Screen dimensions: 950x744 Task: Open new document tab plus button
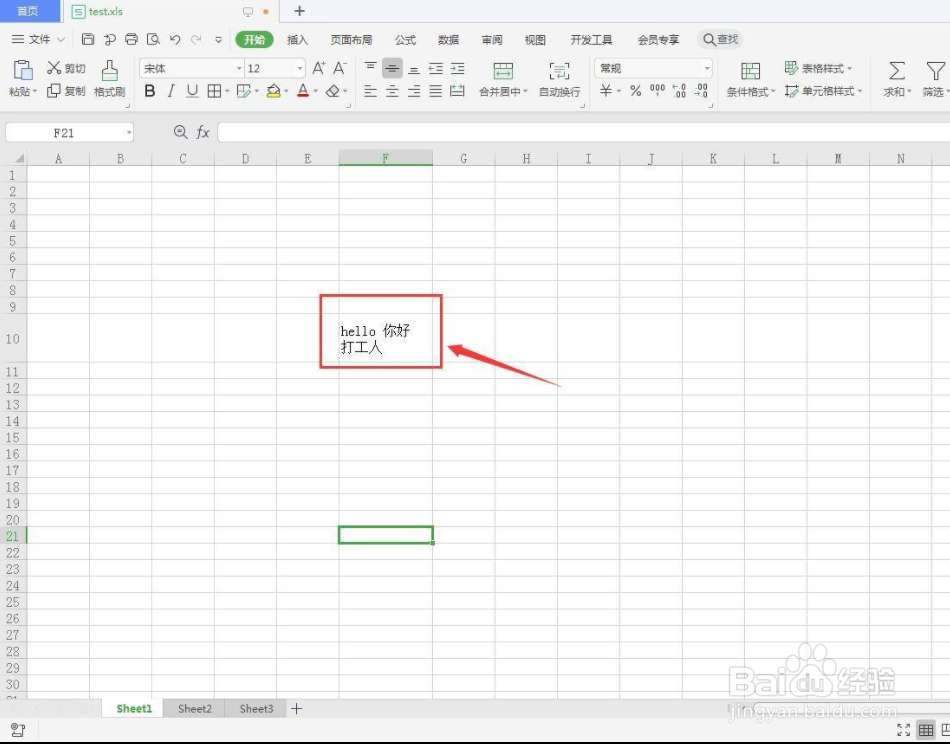[x=299, y=11]
